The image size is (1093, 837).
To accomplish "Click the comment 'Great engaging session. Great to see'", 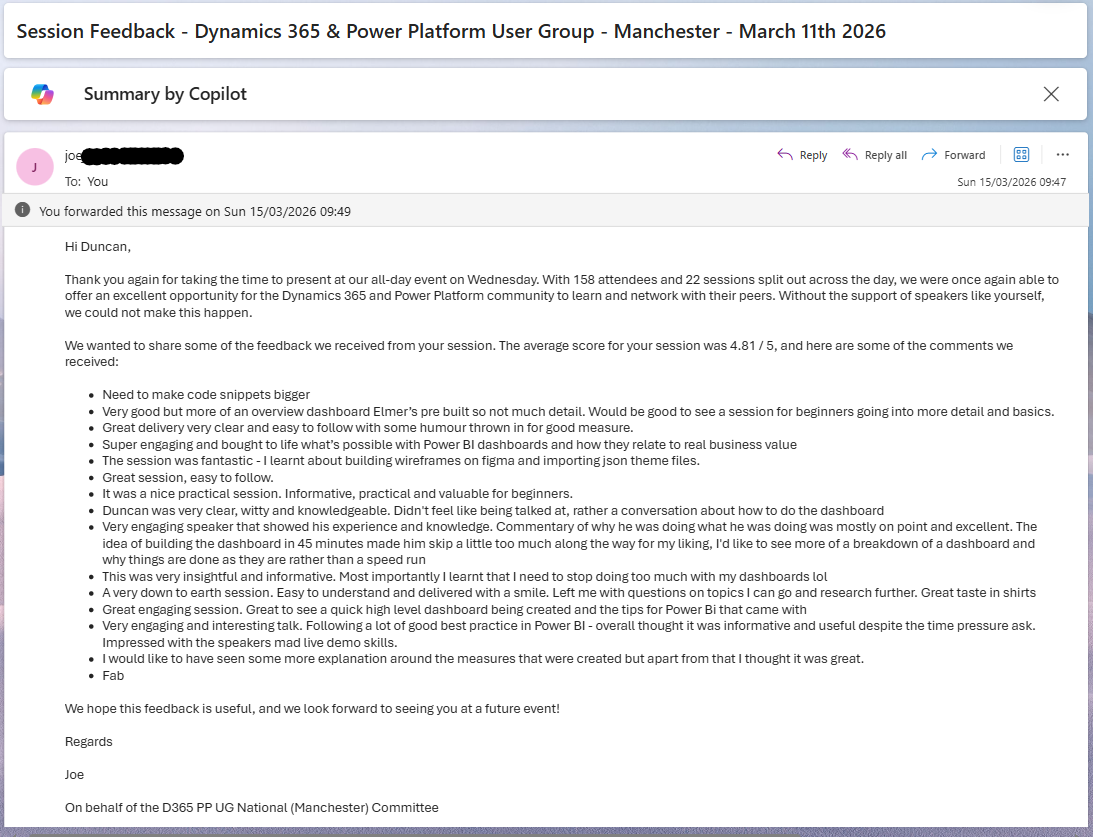I will (454, 609).
